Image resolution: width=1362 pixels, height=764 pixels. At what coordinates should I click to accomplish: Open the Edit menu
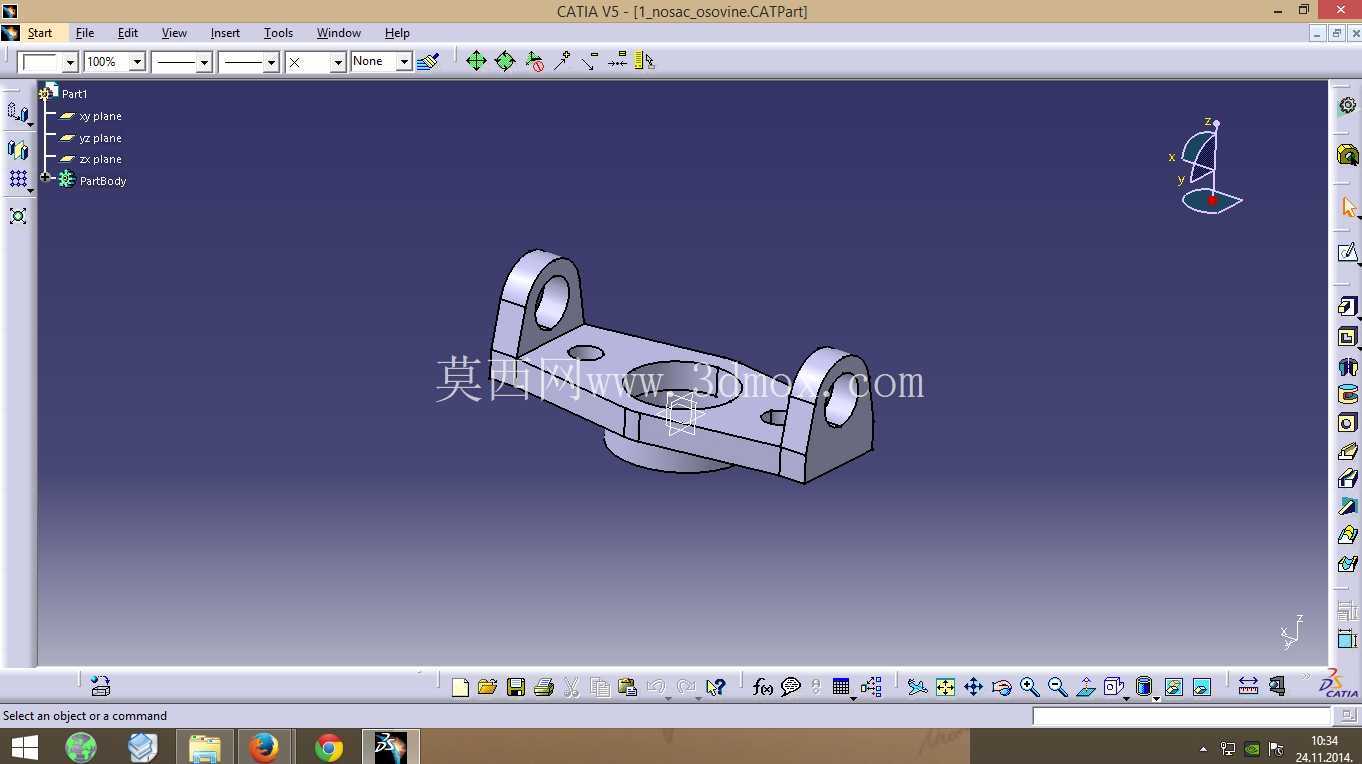128,33
